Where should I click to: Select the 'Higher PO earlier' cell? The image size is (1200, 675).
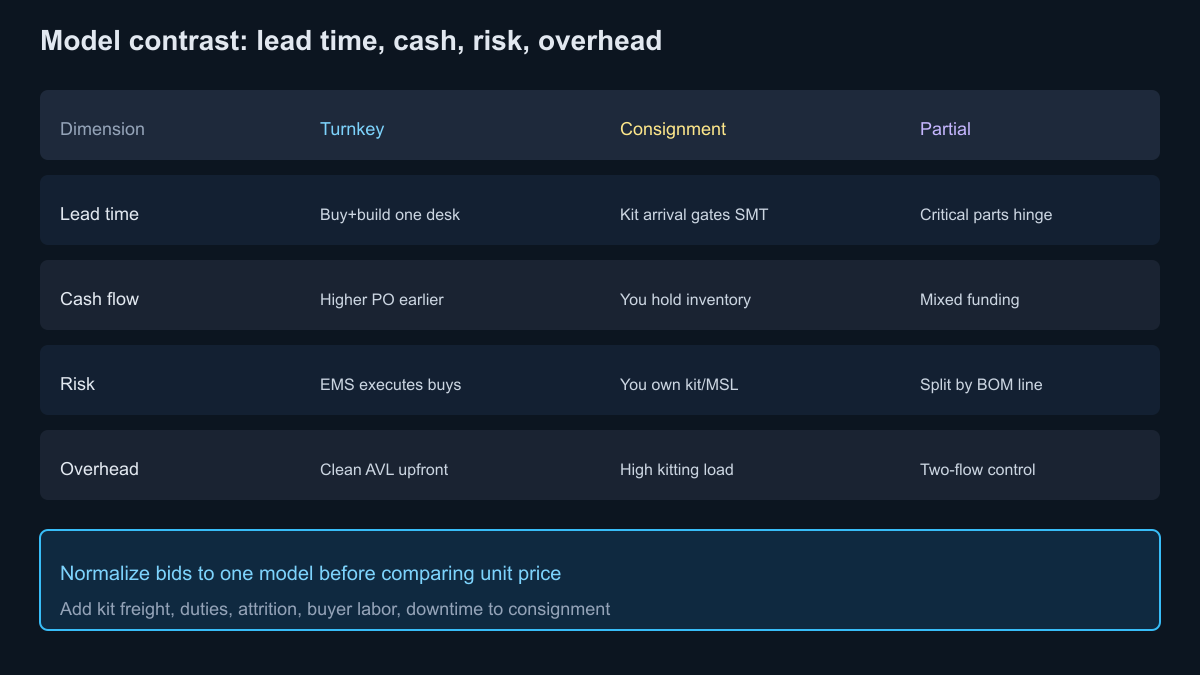point(382,299)
